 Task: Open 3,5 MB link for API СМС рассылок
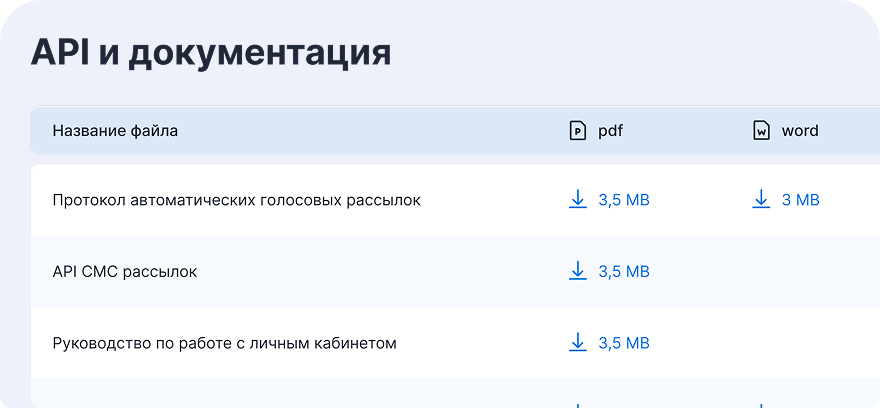pyautogui.click(x=624, y=271)
